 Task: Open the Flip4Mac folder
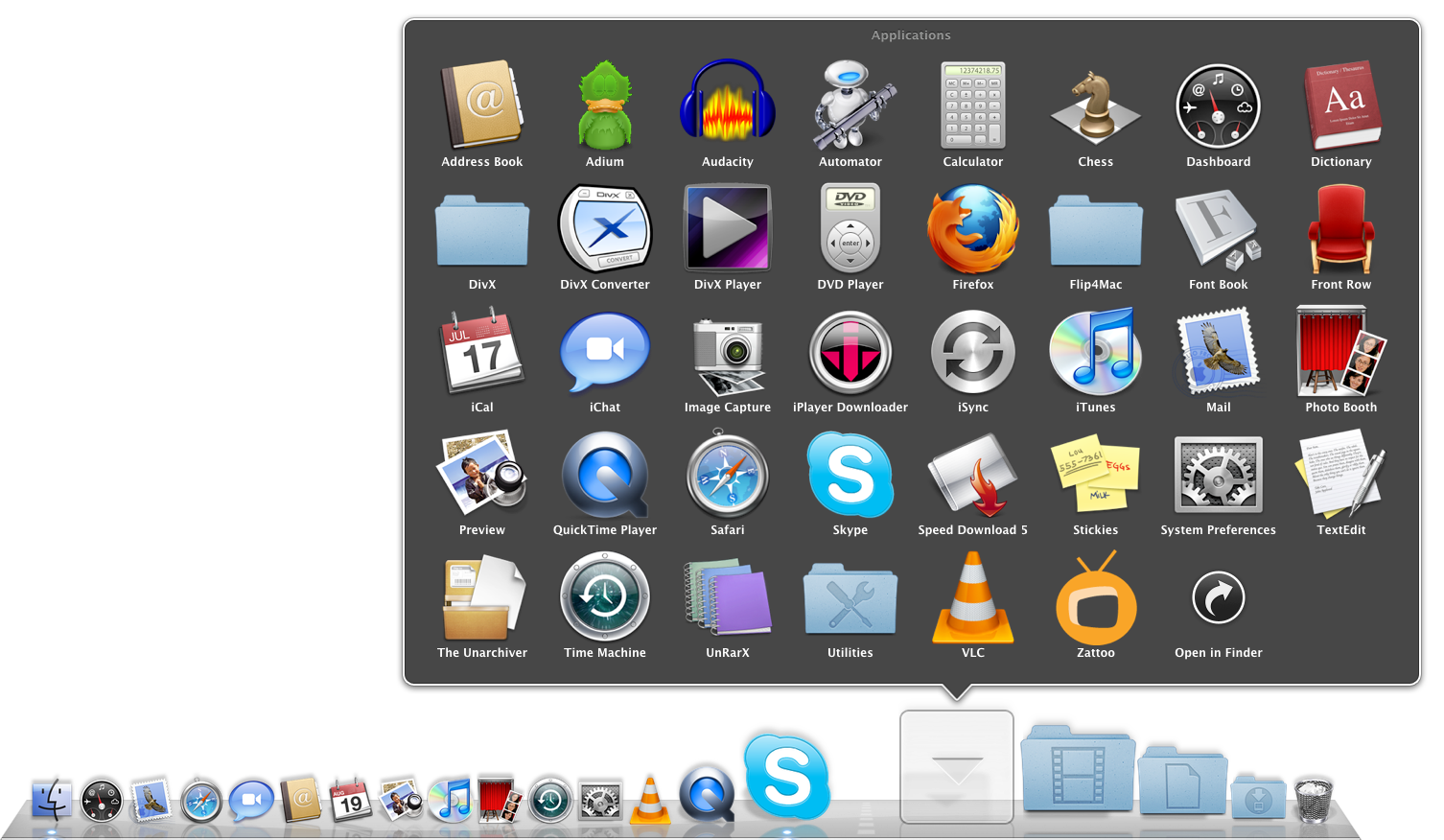[x=1096, y=230]
